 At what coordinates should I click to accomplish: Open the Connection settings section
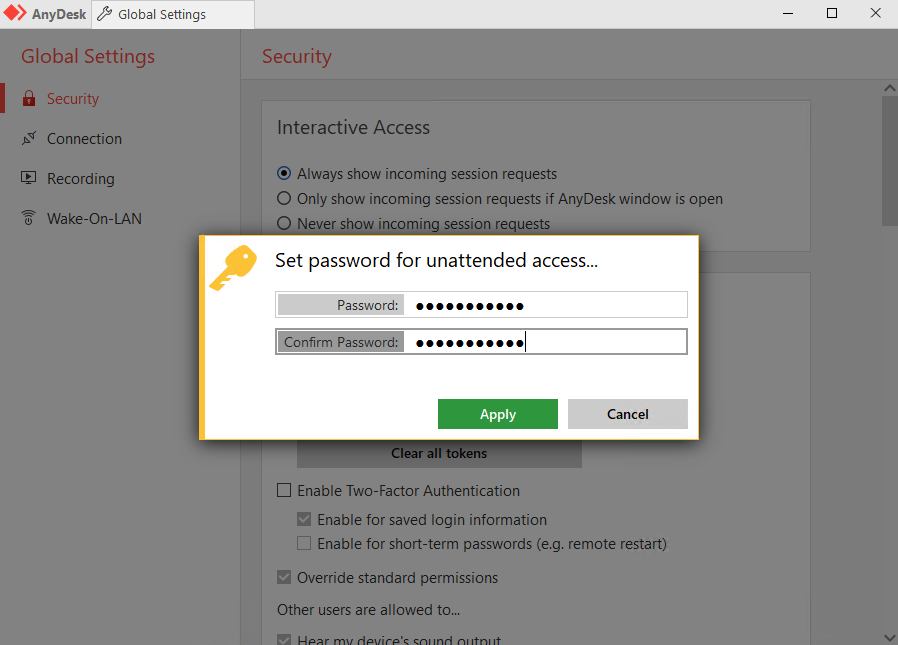tap(84, 139)
